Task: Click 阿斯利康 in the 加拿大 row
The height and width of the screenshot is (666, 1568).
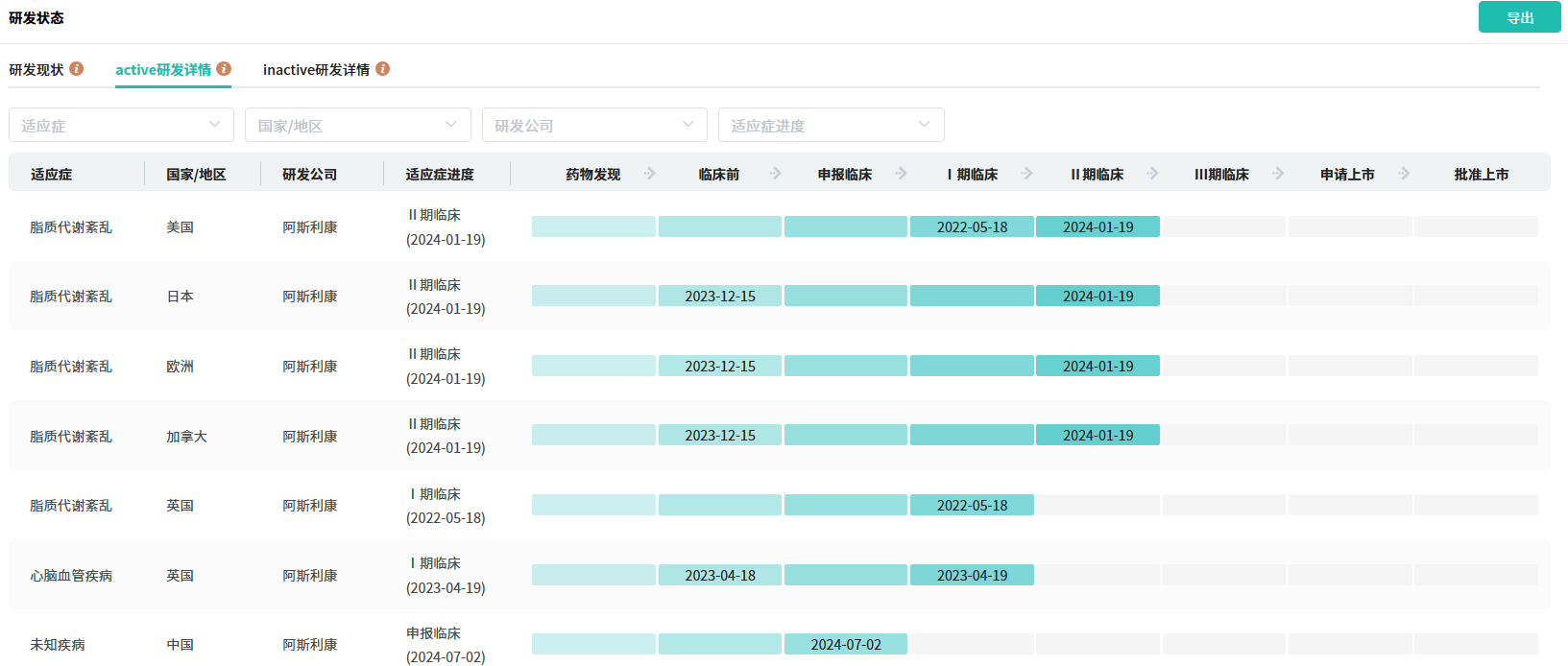Action: pos(310,437)
